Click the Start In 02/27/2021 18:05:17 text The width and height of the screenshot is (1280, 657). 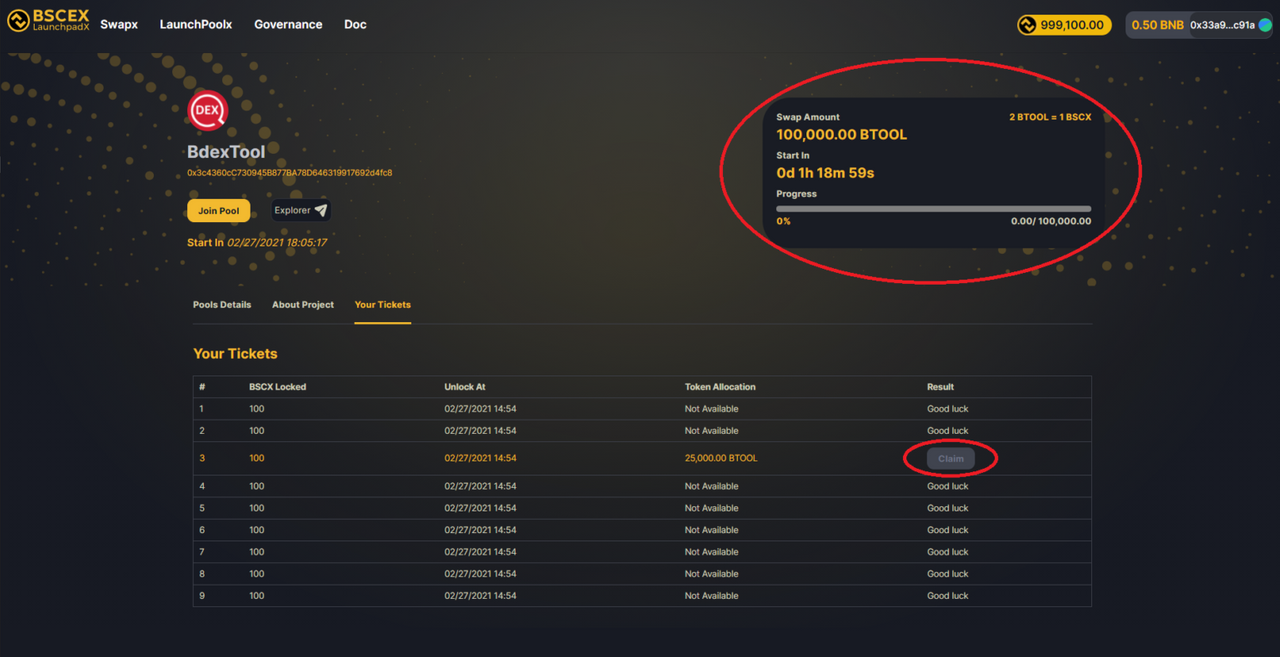(x=257, y=243)
